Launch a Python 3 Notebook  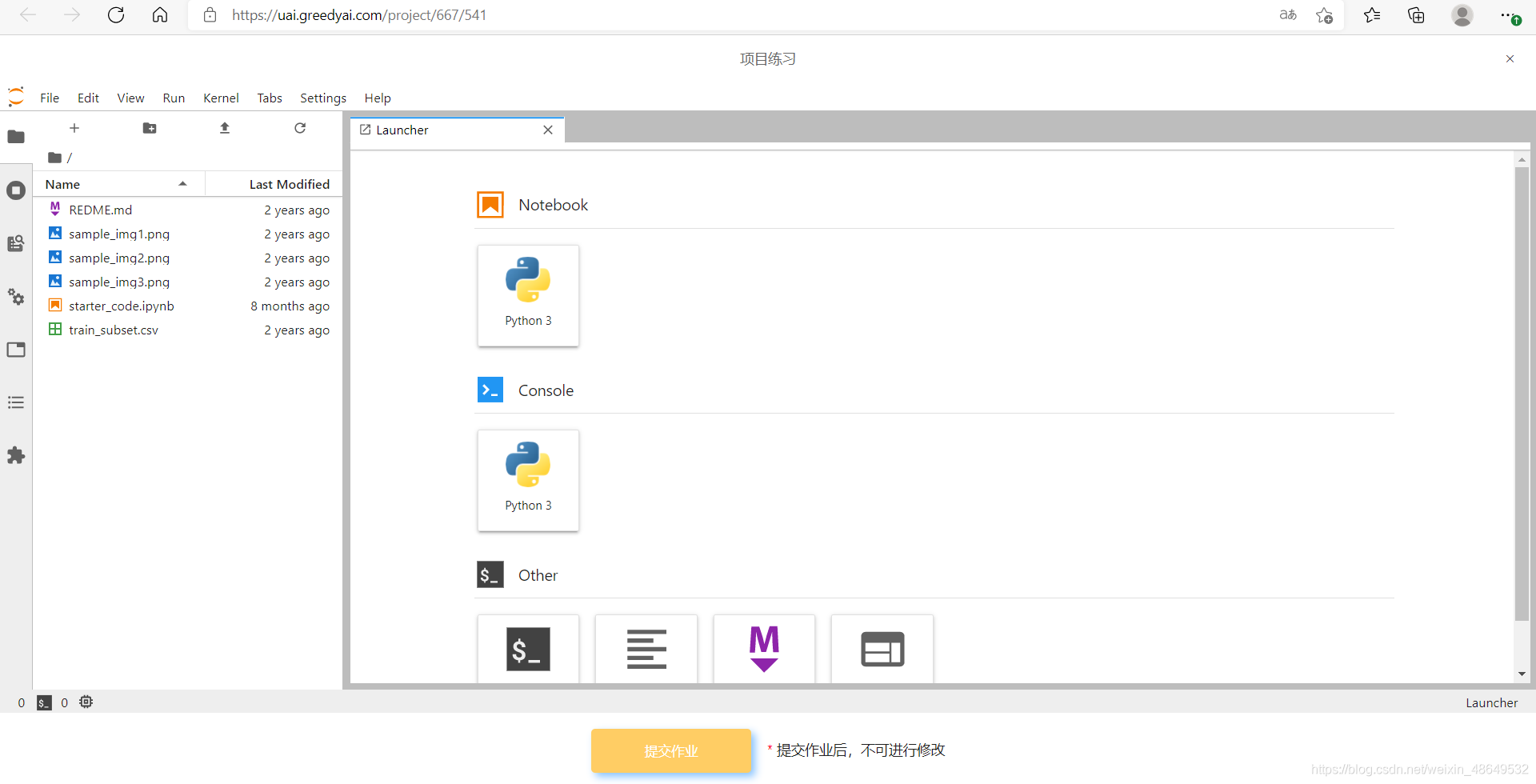(x=528, y=295)
